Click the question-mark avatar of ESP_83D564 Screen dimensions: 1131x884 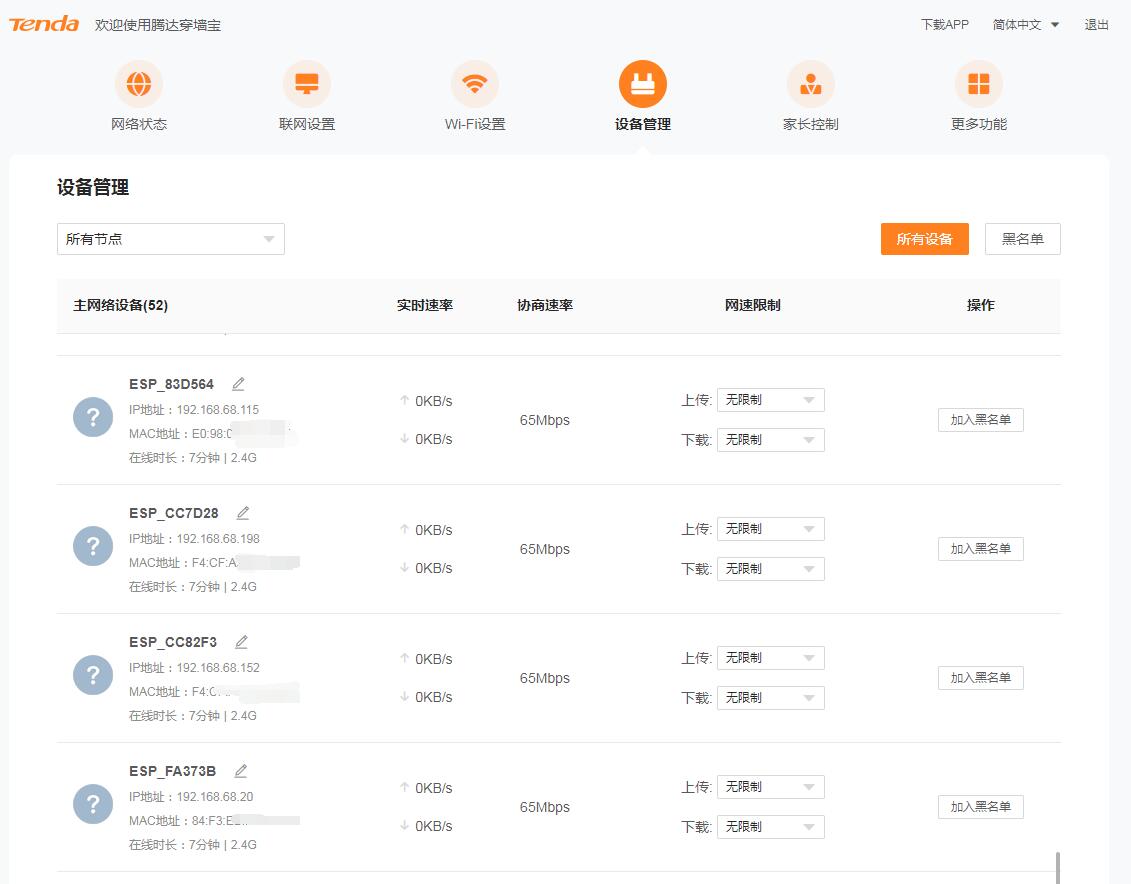(x=93, y=417)
